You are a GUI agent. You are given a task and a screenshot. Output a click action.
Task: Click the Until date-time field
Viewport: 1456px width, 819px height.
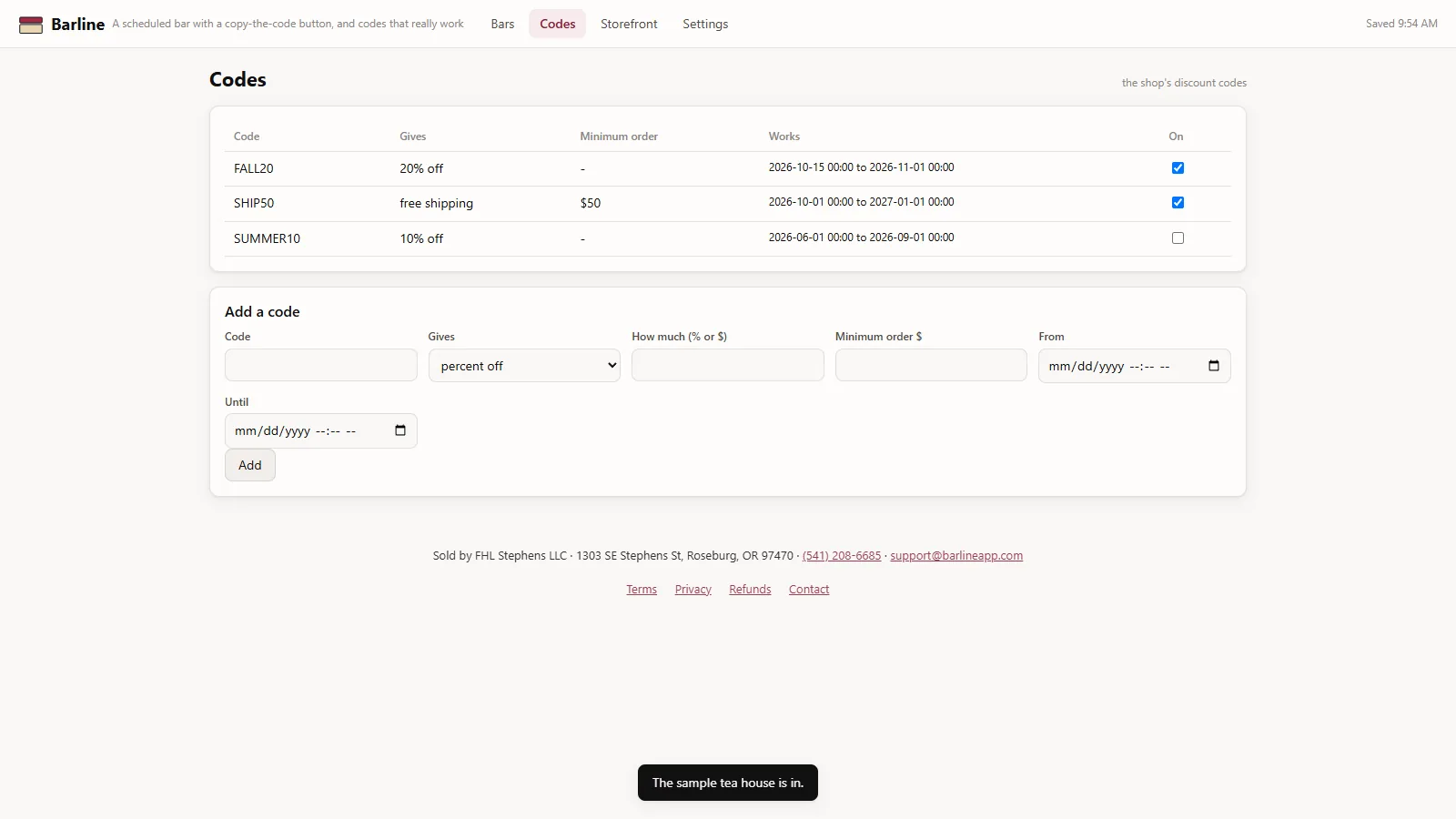click(x=321, y=431)
